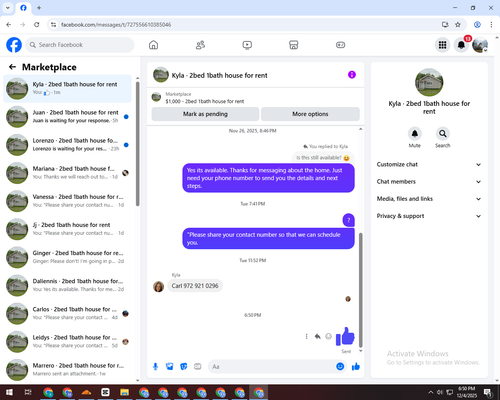500x400 pixels.
Task: Open Kyla conversation in the chat list
Action: pyautogui.click(x=67, y=89)
